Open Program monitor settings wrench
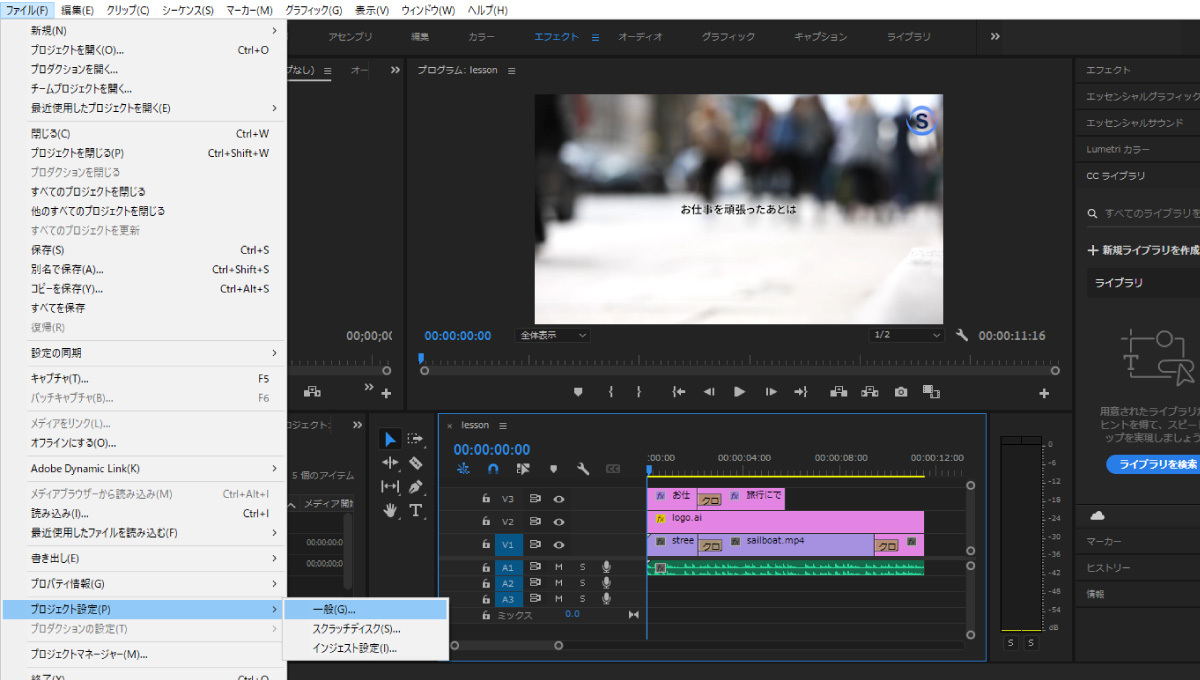The width and height of the screenshot is (1200, 680). click(x=962, y=335)
